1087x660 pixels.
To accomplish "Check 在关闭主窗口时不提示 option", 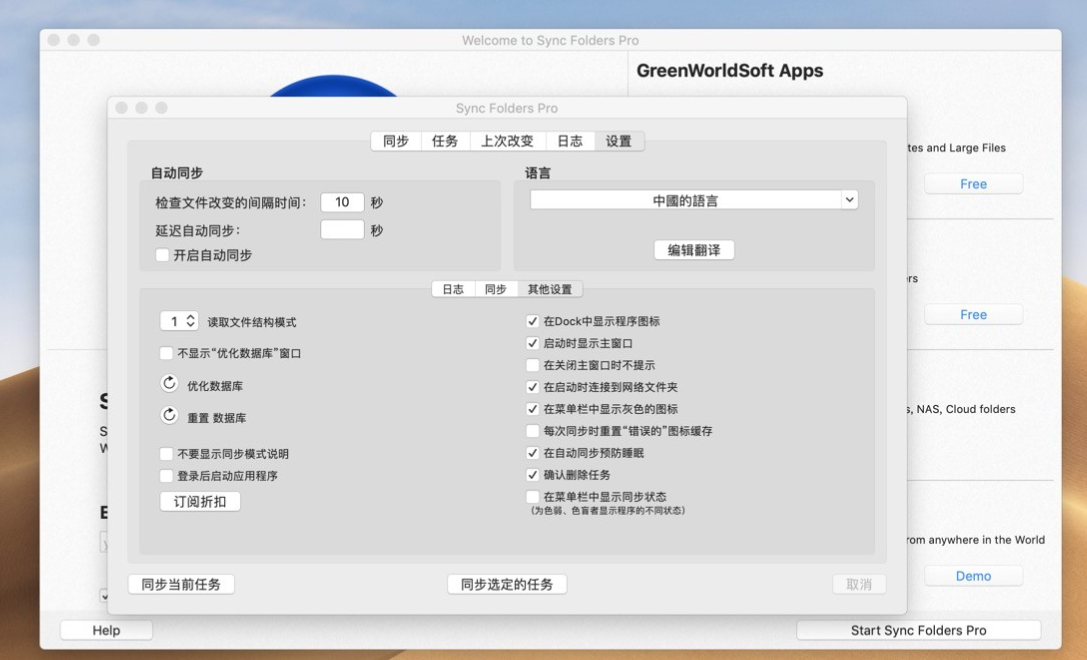I will 532,365.
